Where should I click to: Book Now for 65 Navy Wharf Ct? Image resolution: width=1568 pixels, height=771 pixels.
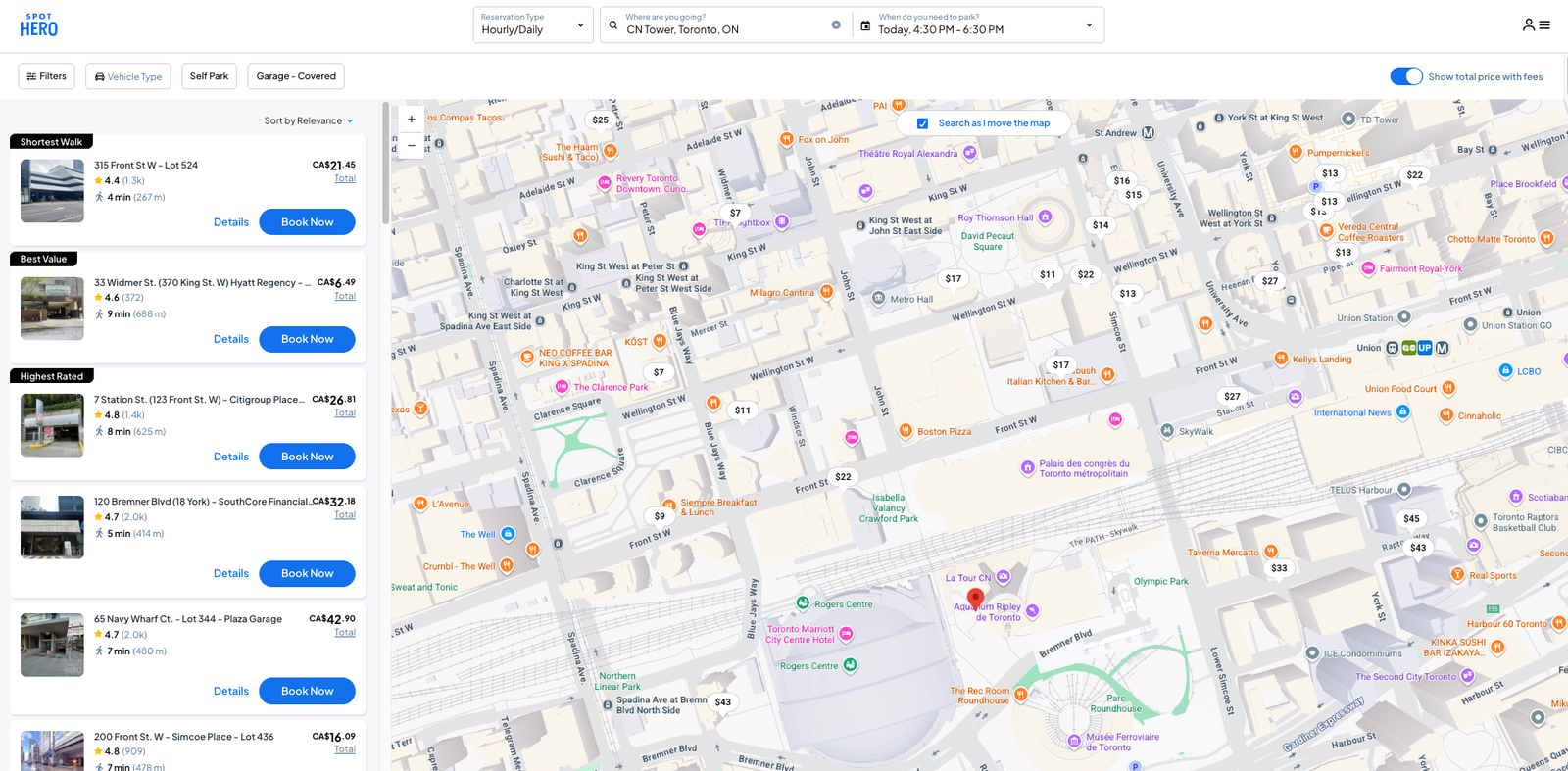307,691
